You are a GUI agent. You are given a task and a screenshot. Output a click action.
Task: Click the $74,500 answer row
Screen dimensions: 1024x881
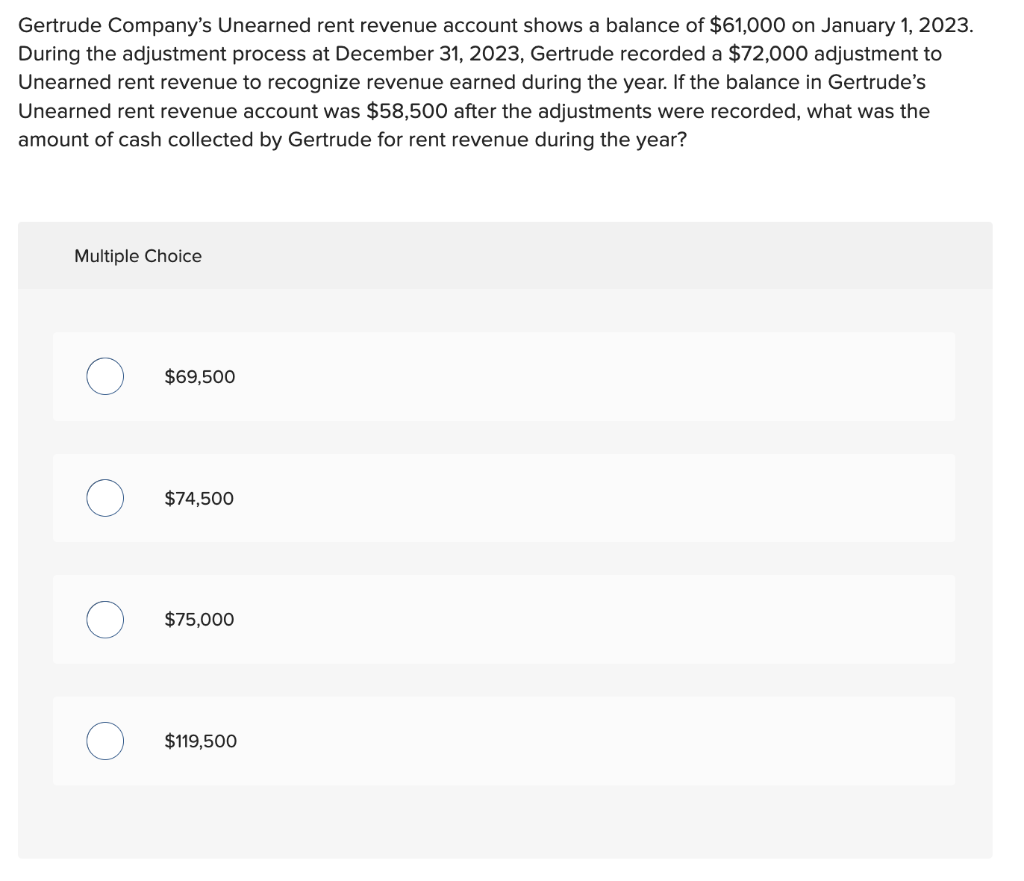[x=504, y=498]
